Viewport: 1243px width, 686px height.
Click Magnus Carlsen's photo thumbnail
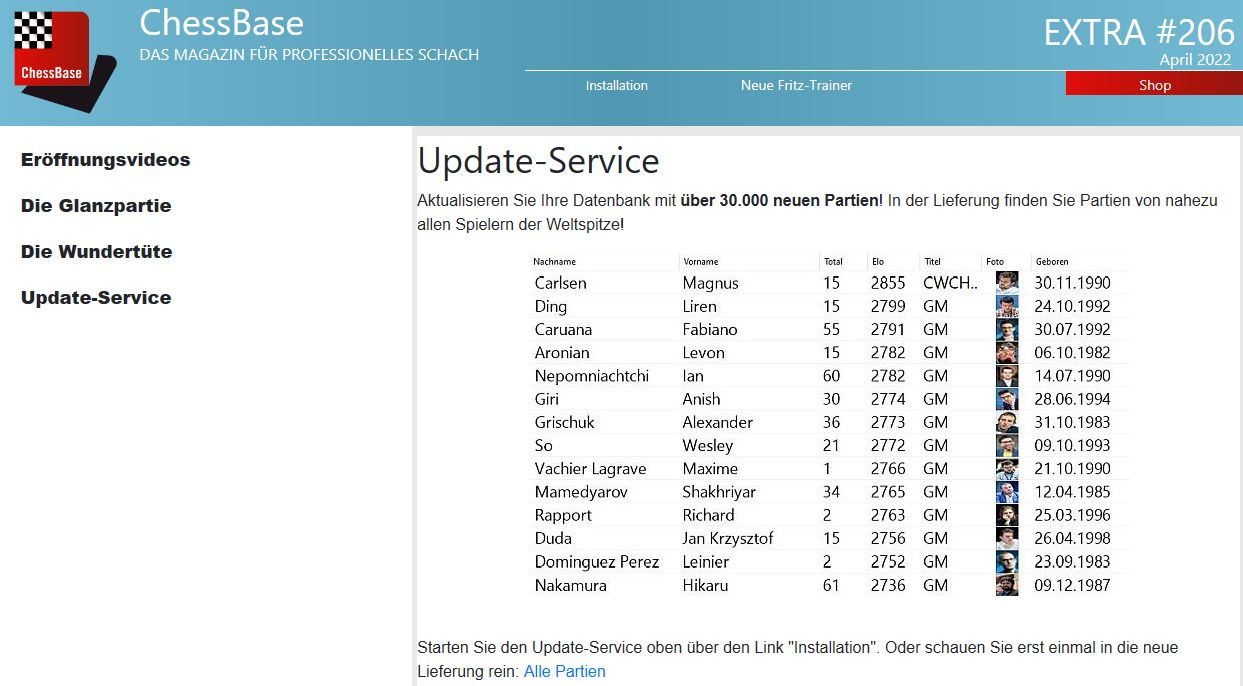point(1006,283)
